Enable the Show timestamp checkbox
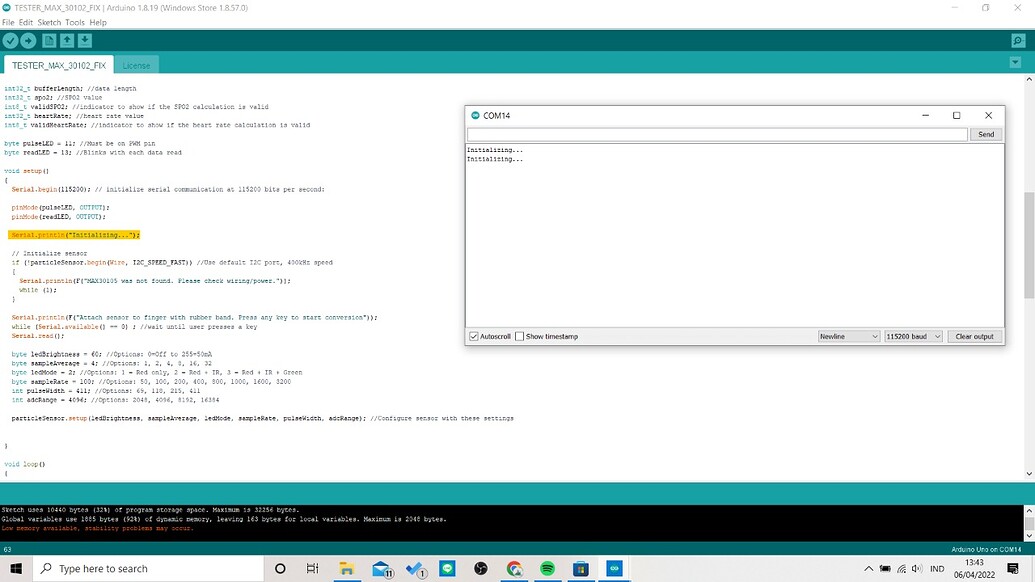Screen dimensions: 1035x582 (518, 336)
